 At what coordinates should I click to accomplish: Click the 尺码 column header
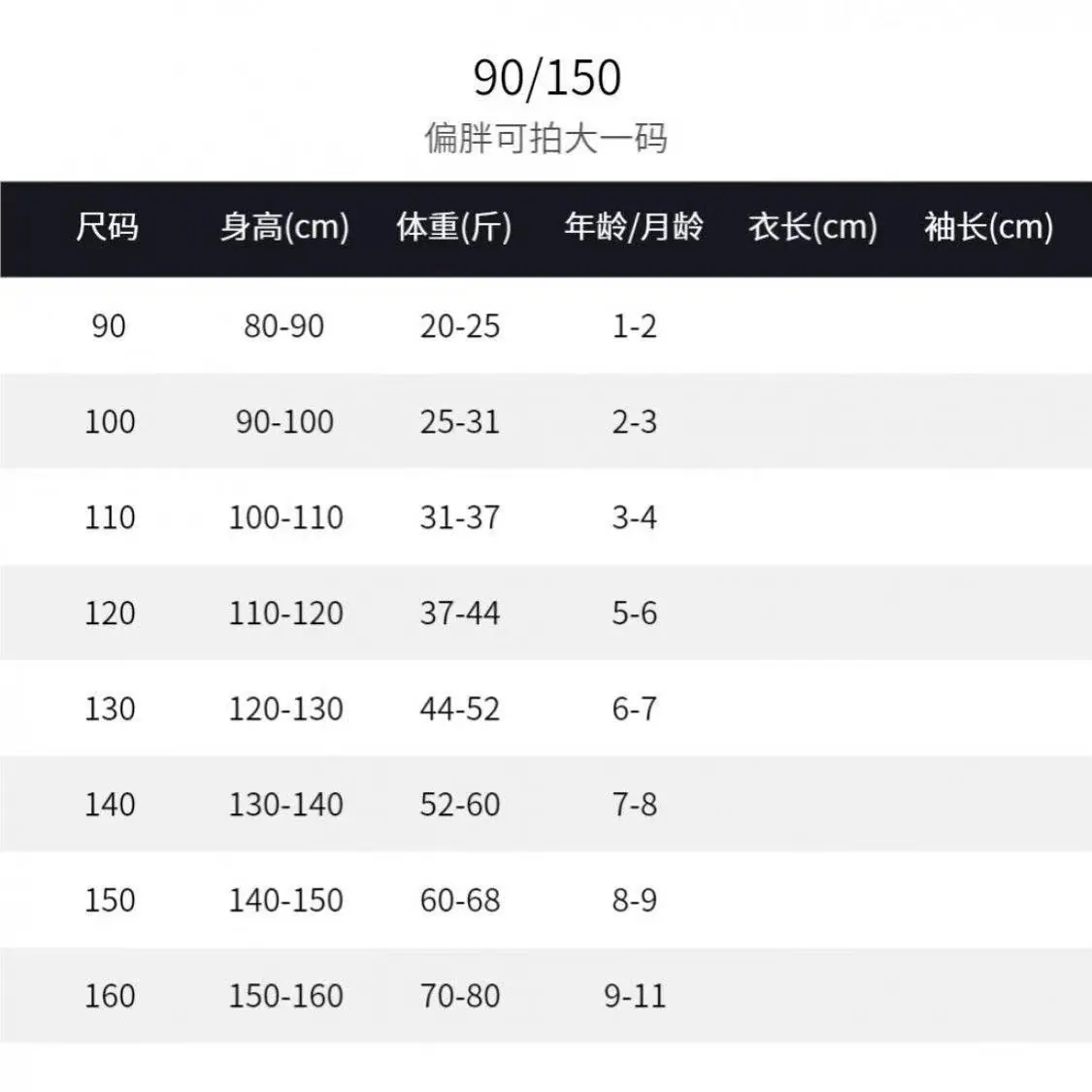107,227
